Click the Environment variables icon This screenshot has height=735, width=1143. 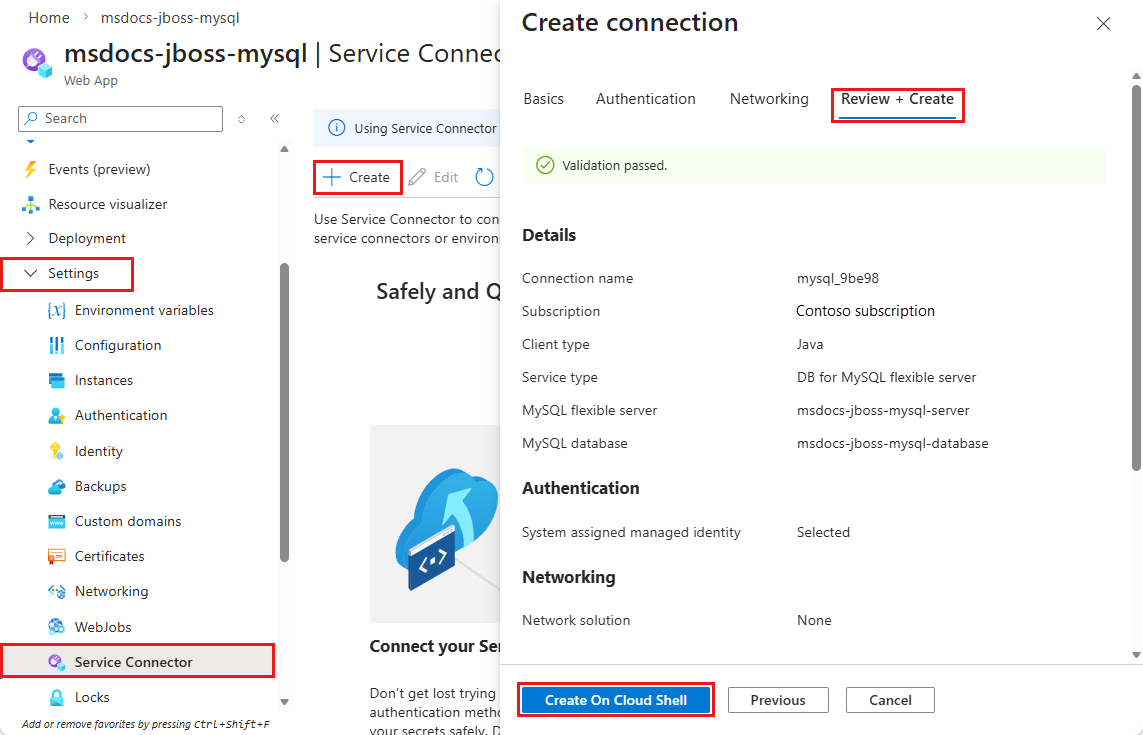(x=56, y=311)
